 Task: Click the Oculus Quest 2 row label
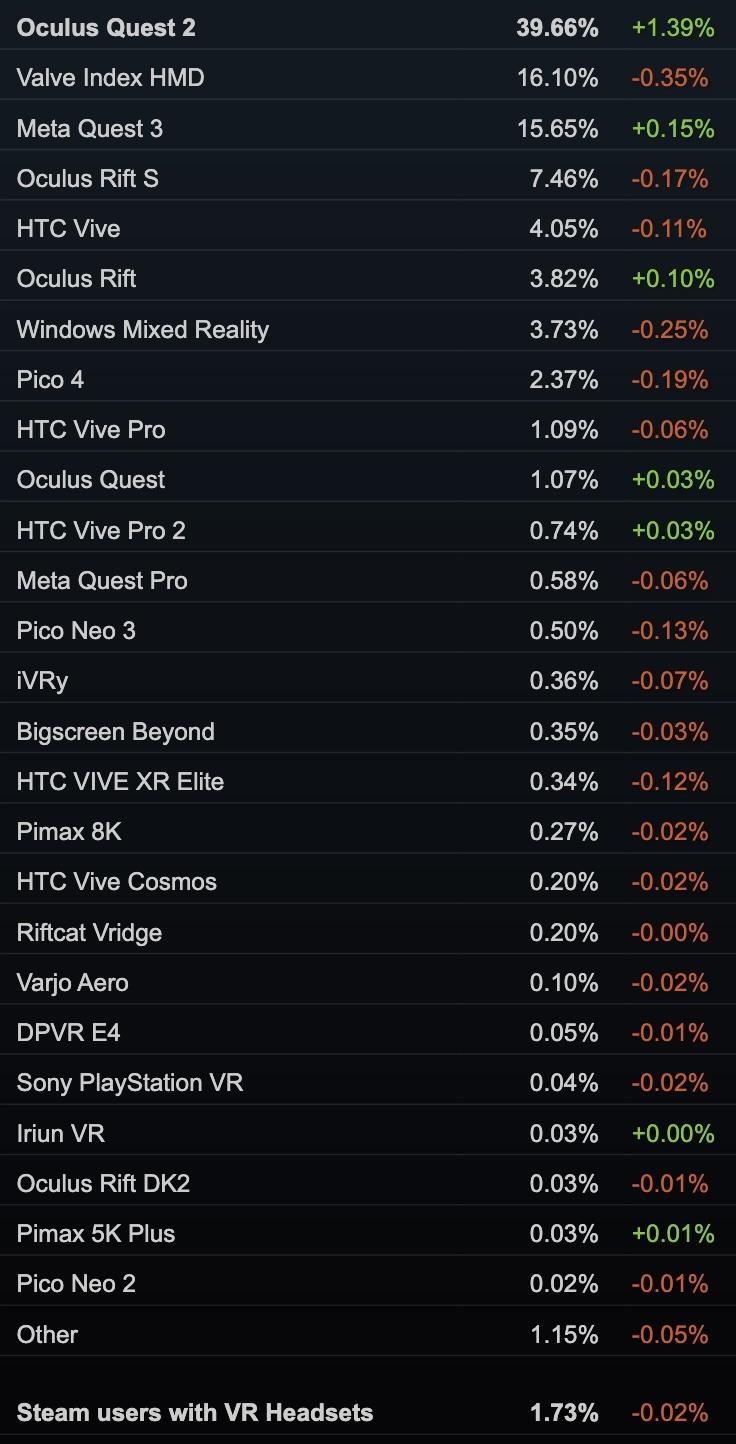106,28
